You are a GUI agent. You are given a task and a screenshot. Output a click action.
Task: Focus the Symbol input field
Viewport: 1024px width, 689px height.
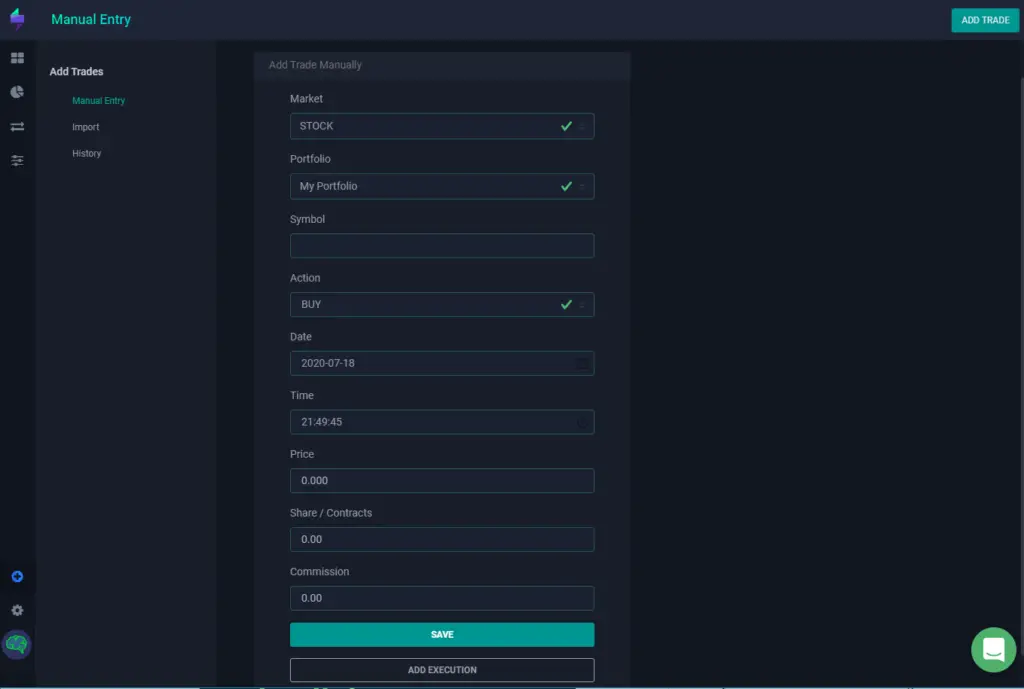[x=442, y=246]
